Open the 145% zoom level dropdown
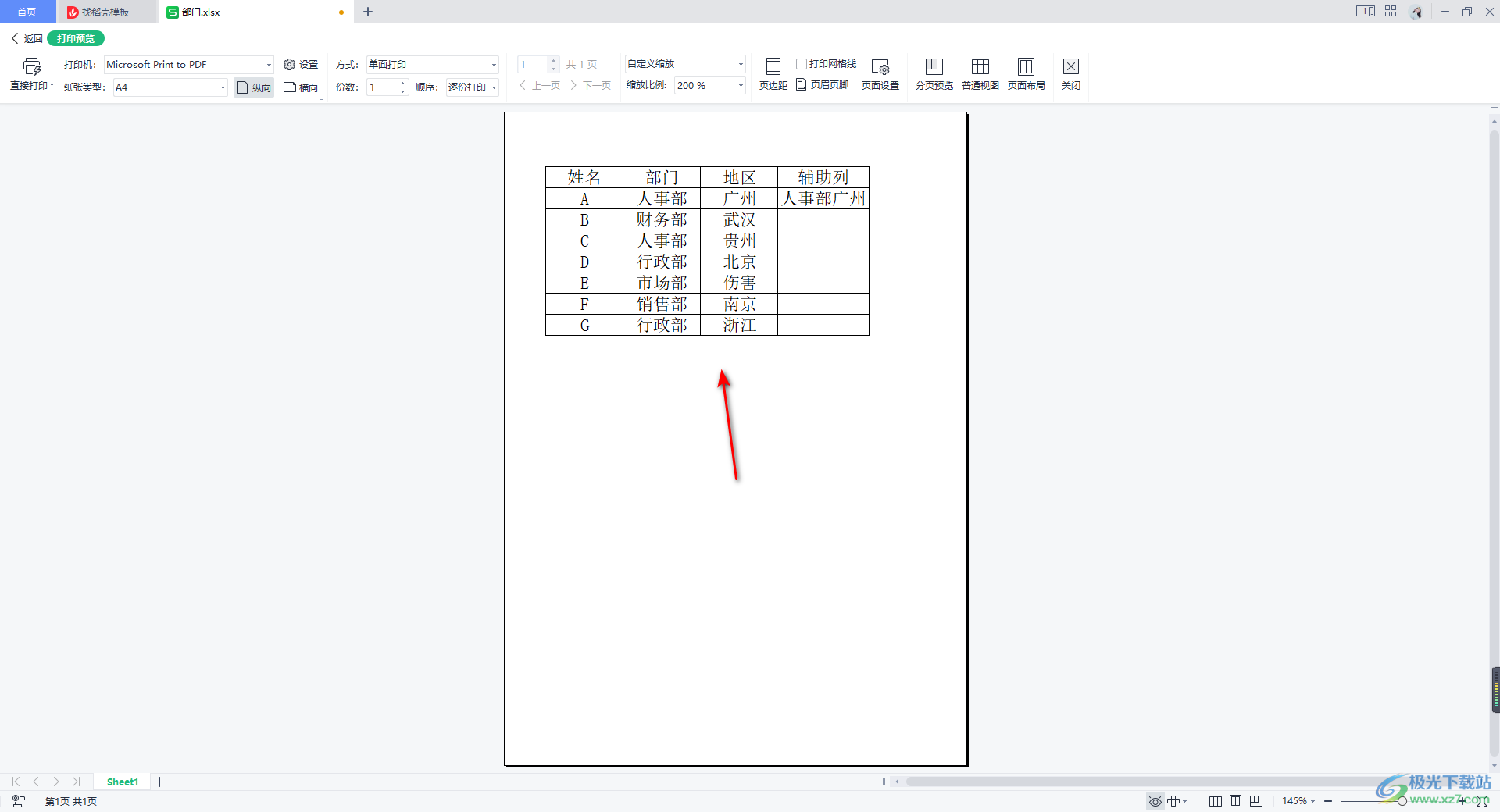 (1298, 801)
